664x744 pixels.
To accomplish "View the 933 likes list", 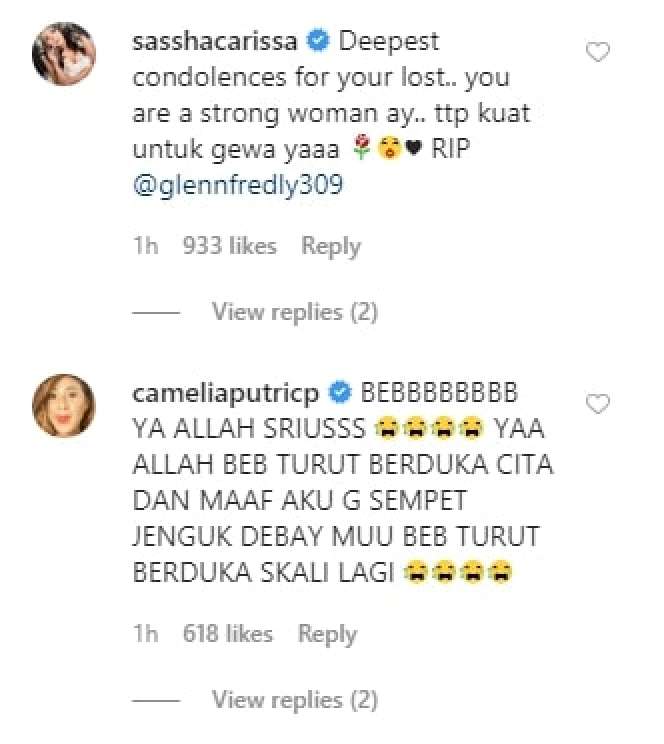I will [x=230, y=246].
